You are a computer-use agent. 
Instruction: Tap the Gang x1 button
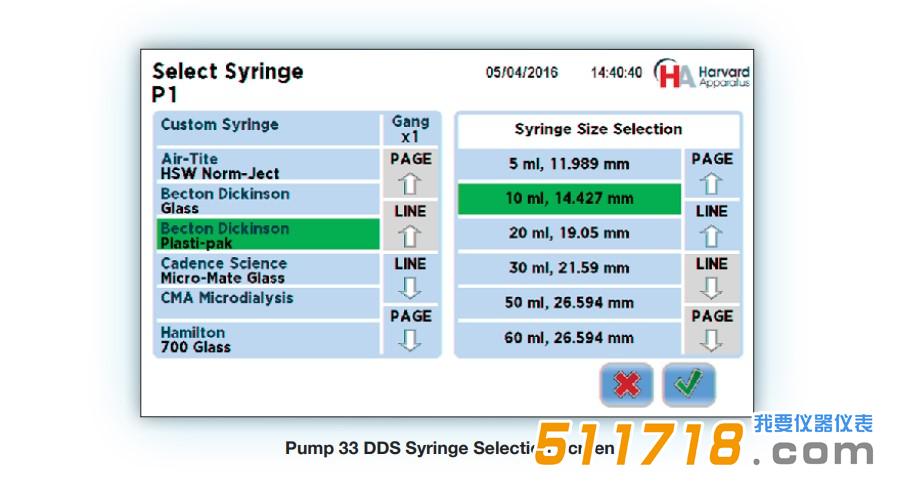coord(410,129)
